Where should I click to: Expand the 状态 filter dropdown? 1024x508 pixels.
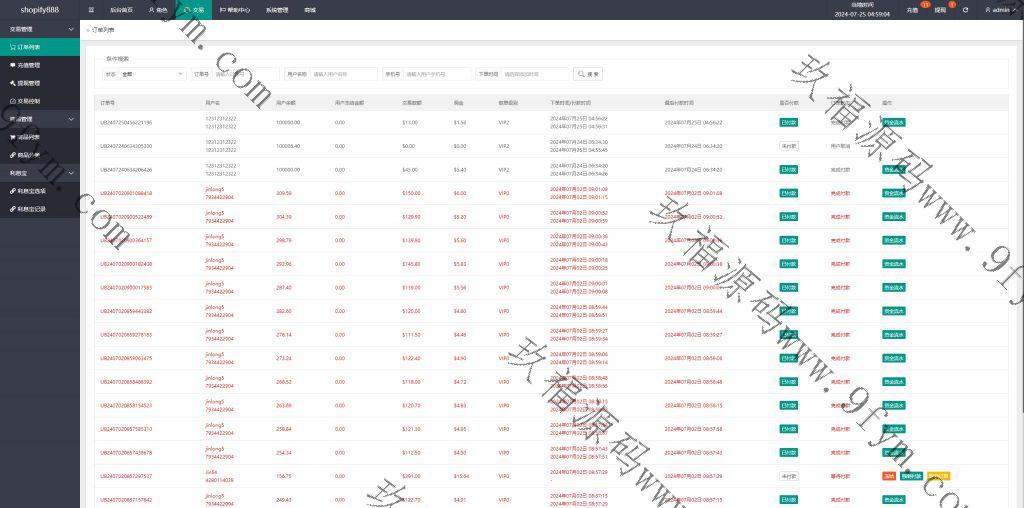(x=152, y=74)
